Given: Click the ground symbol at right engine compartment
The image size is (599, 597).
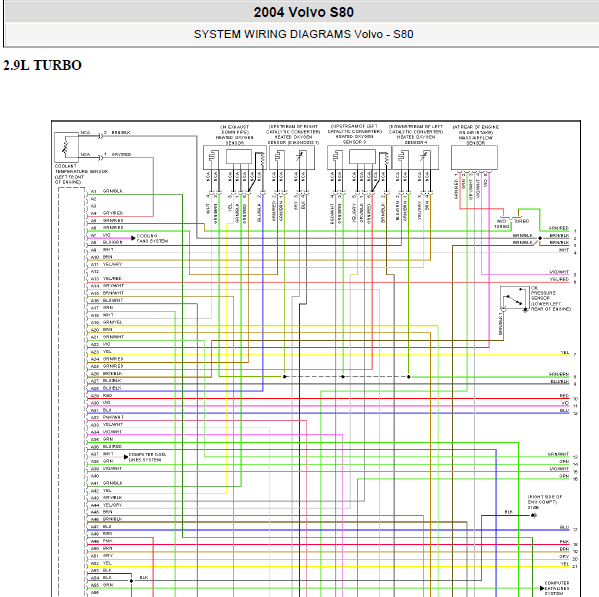Looking at the screenshot, I should point(534,515).
